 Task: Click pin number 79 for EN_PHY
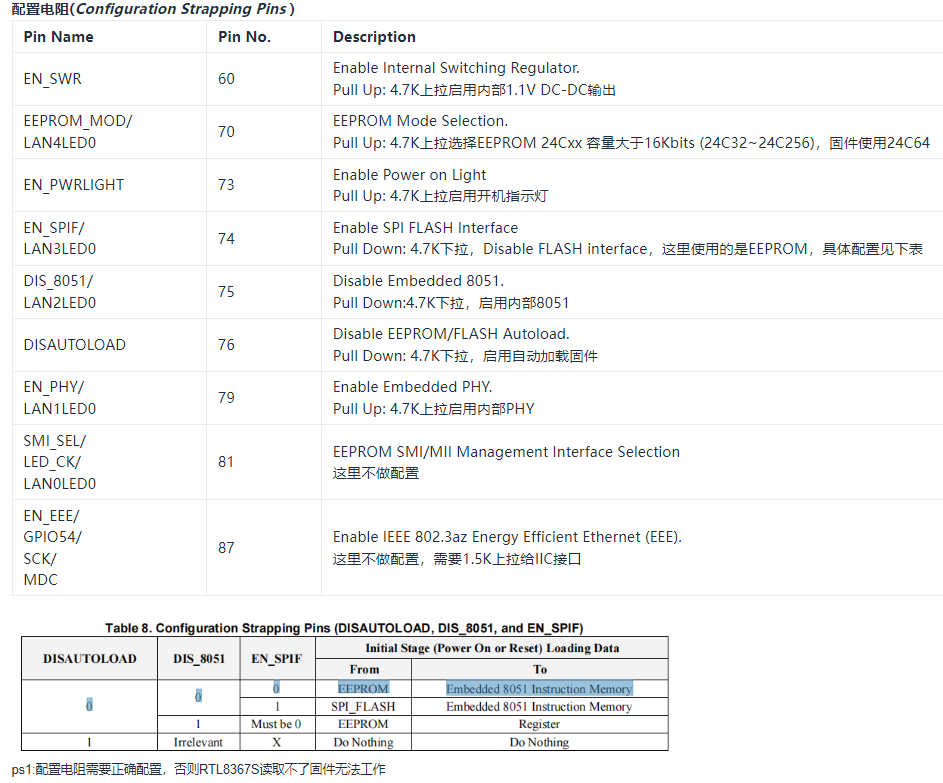(226, 397)
